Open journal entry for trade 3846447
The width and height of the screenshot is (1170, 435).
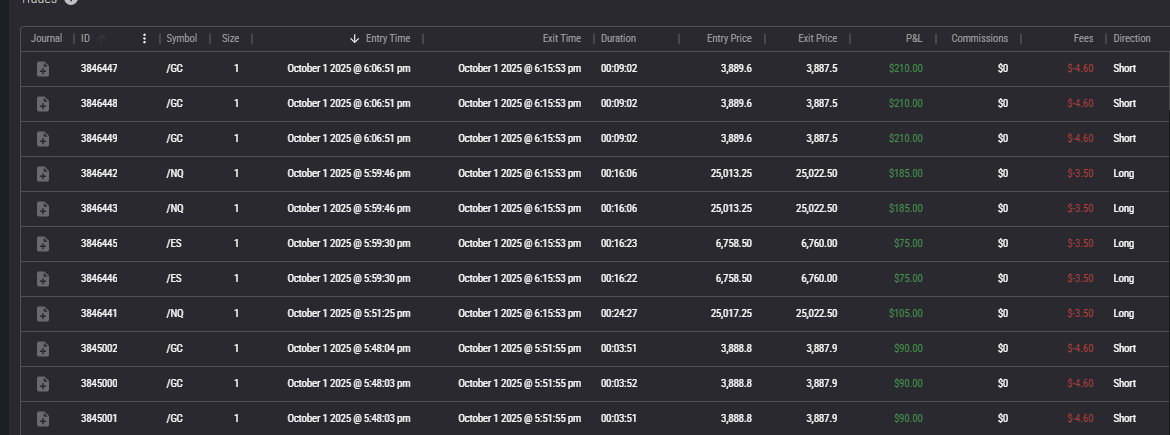tap(42, 69)
